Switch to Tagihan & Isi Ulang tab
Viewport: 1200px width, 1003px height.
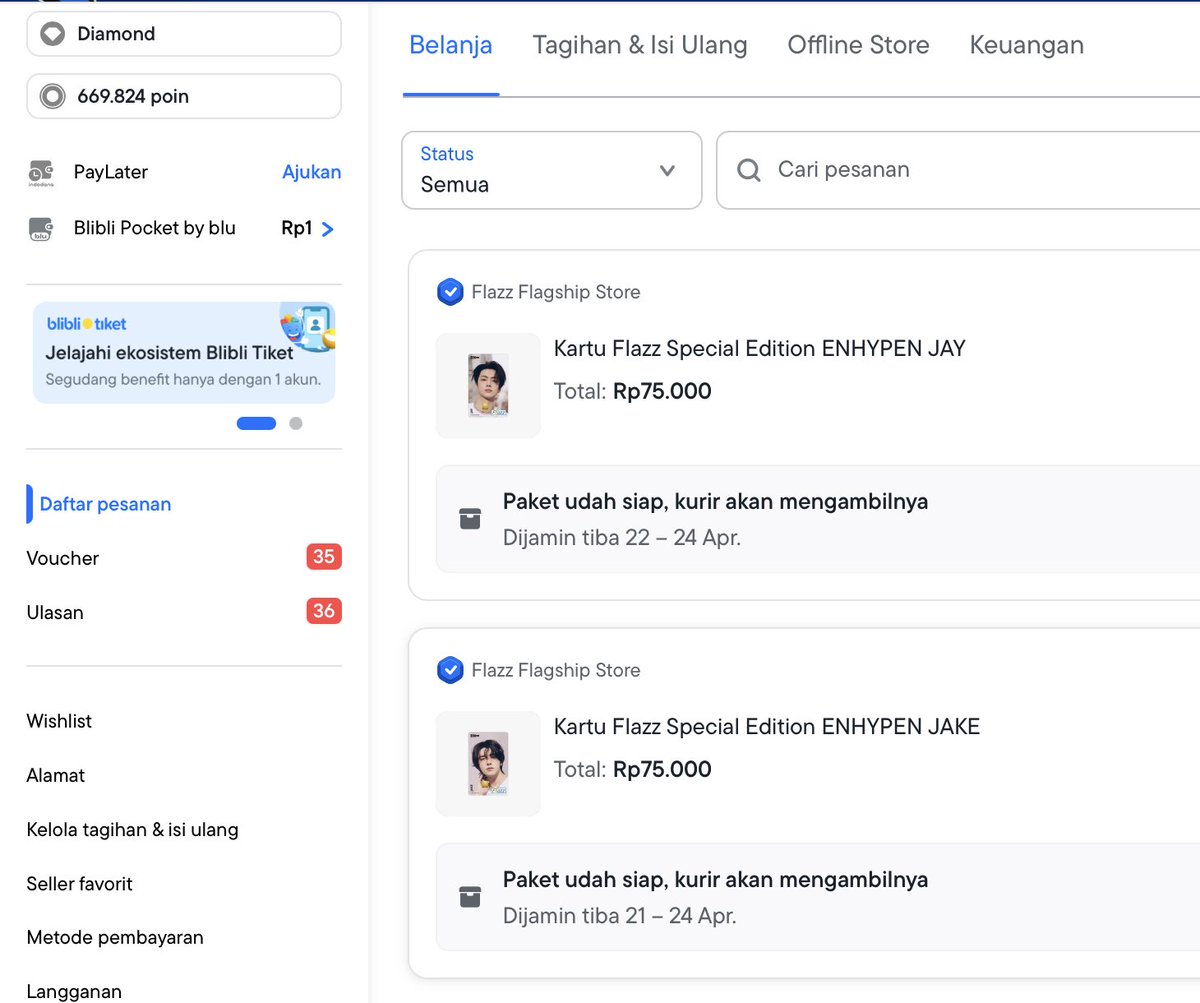tap(640, 45)
